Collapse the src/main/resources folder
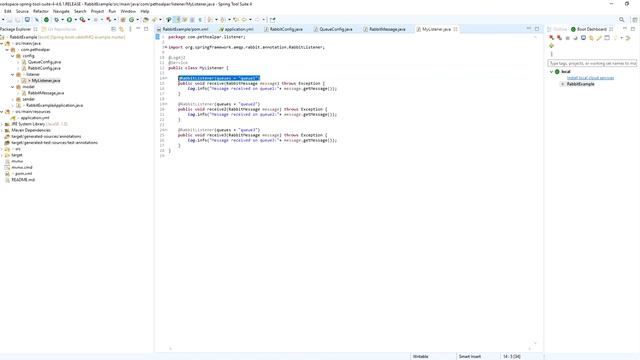This screenshot has width=640, height=360. tap(2, 111)
